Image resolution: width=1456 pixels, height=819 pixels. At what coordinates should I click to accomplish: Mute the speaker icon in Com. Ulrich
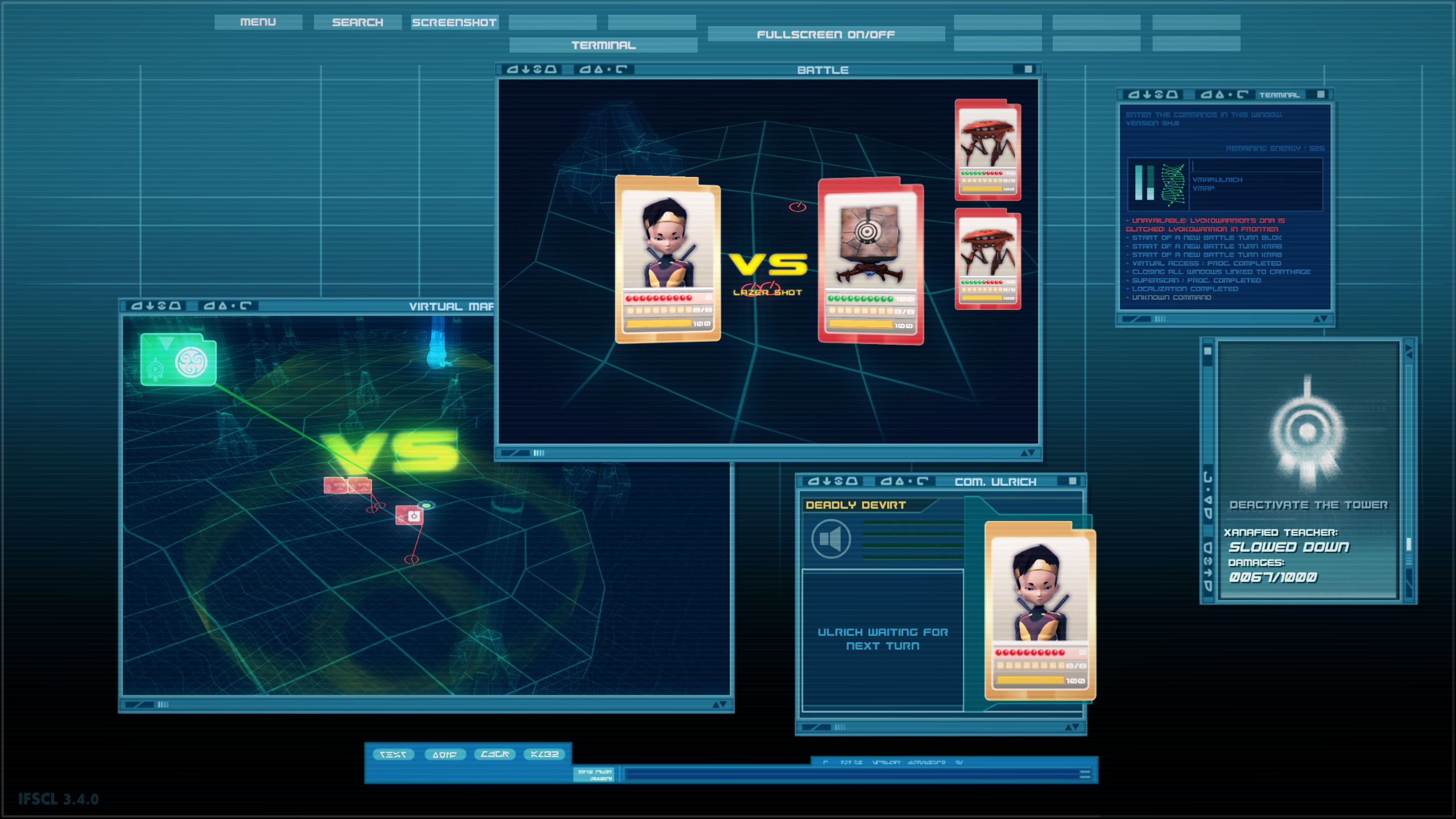coord(831,538)
